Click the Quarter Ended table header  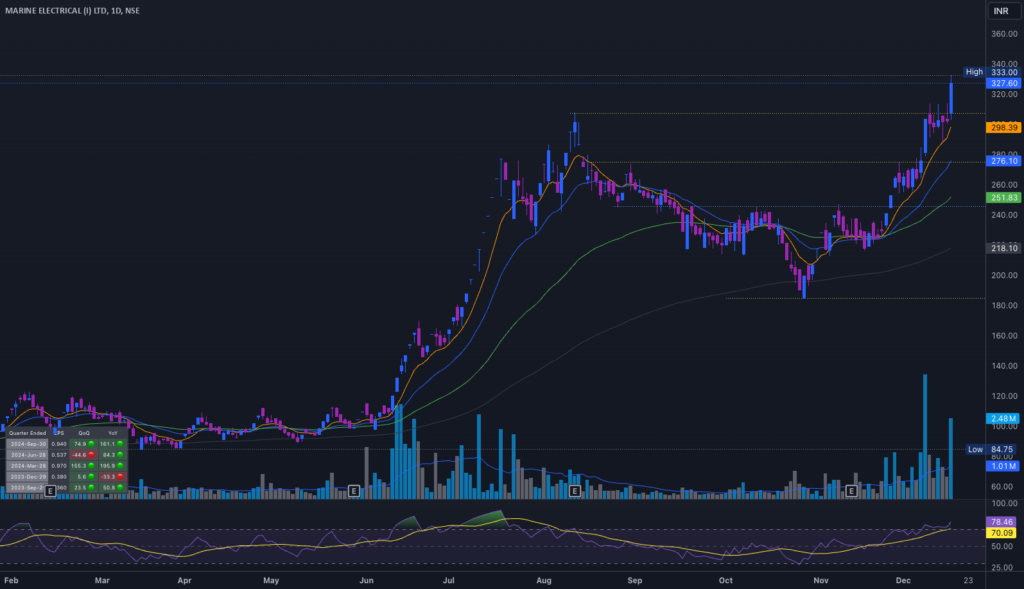tap(26, 432)
